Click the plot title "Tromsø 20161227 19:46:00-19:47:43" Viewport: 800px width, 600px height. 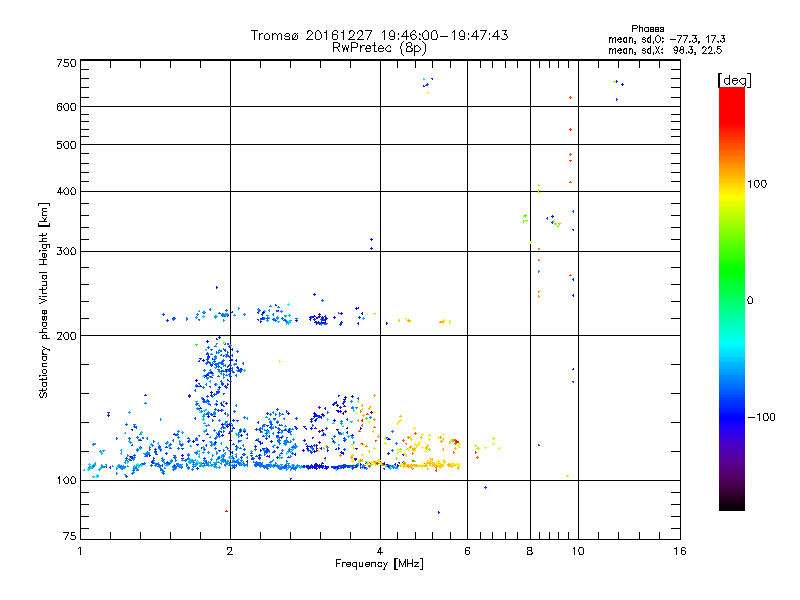[x=379, y=35]
